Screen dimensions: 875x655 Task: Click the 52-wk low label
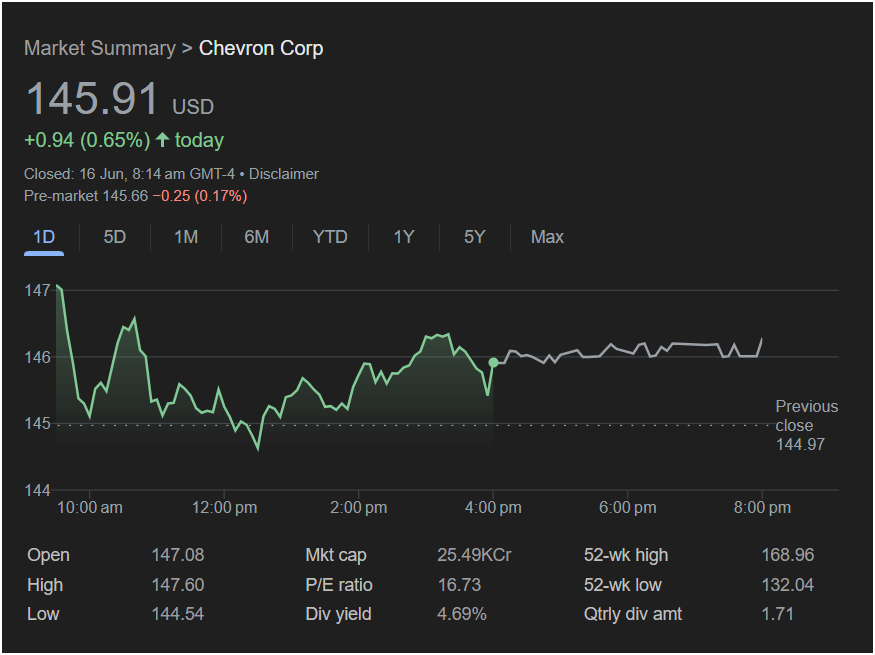(623, 585)
